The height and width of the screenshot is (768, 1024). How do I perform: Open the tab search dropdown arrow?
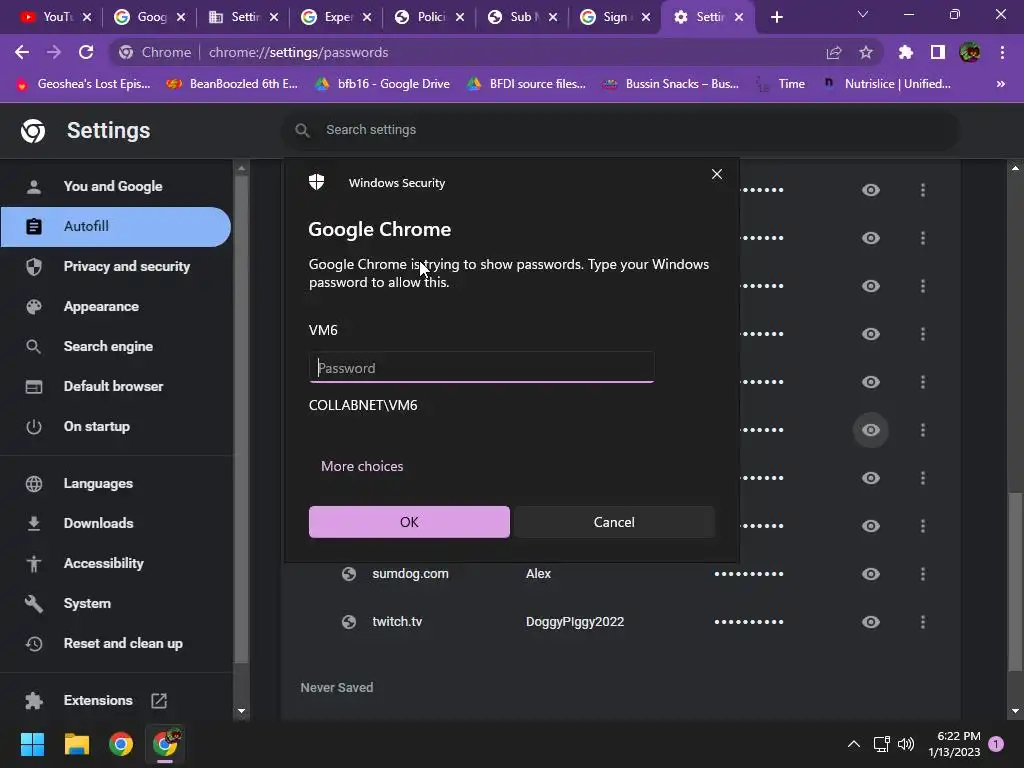tap(863, 14)
